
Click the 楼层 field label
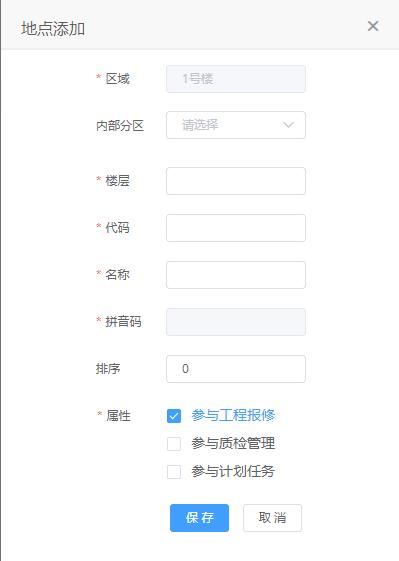117,181
